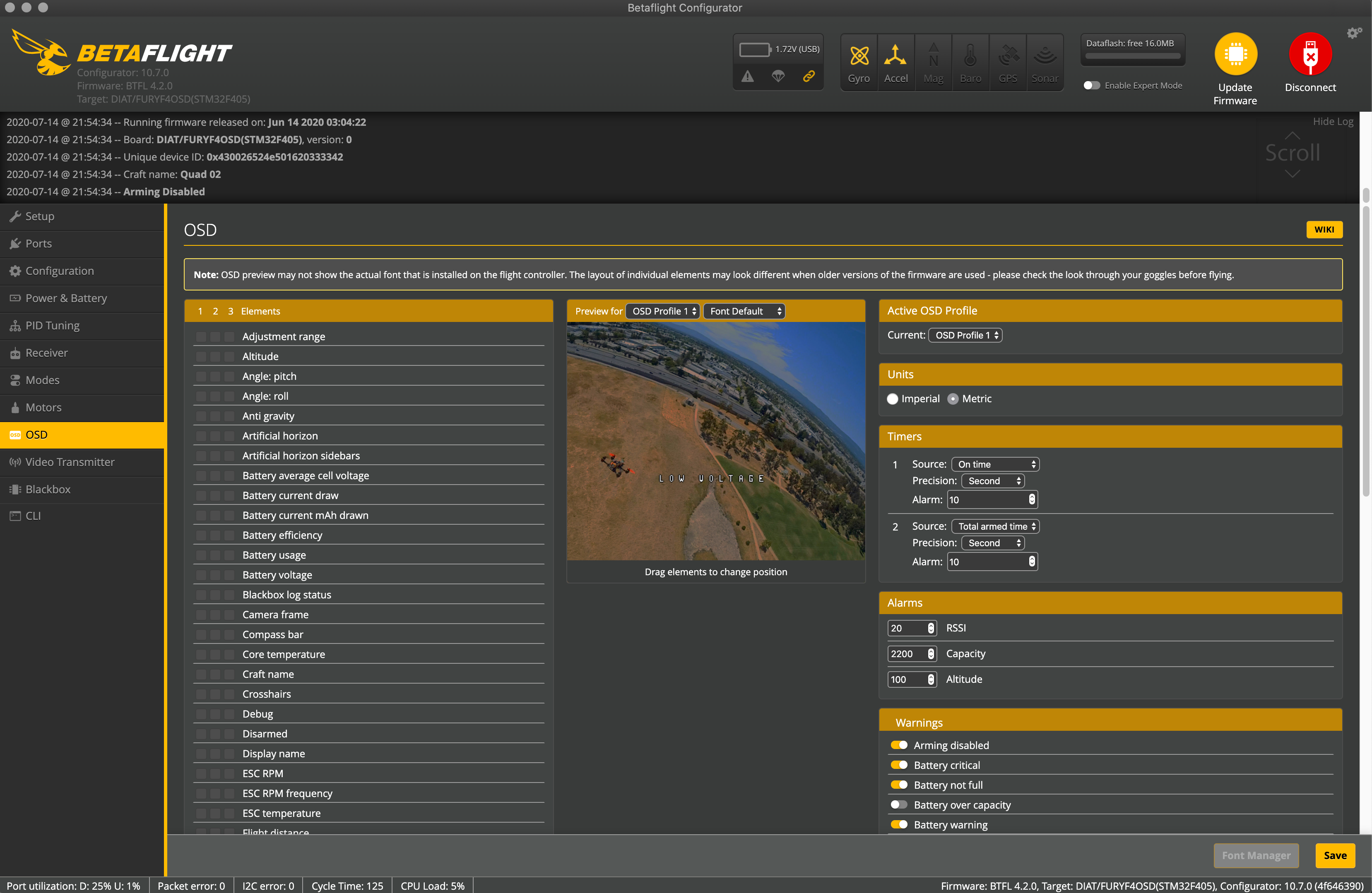1372x893 pixels.
Task: Click the yellow Save button
Action: pyautogui.click(x=1334, y=856)
